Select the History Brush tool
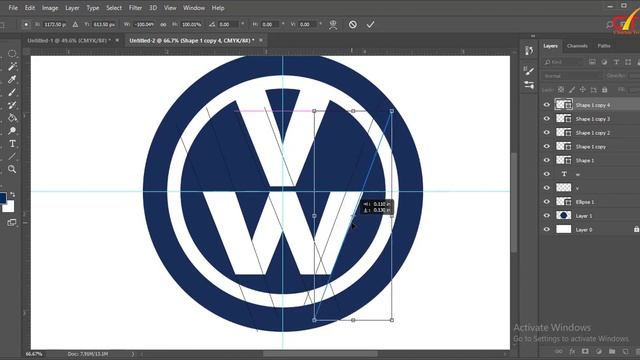This screenshot has width=640, height=360. point(12,105)
